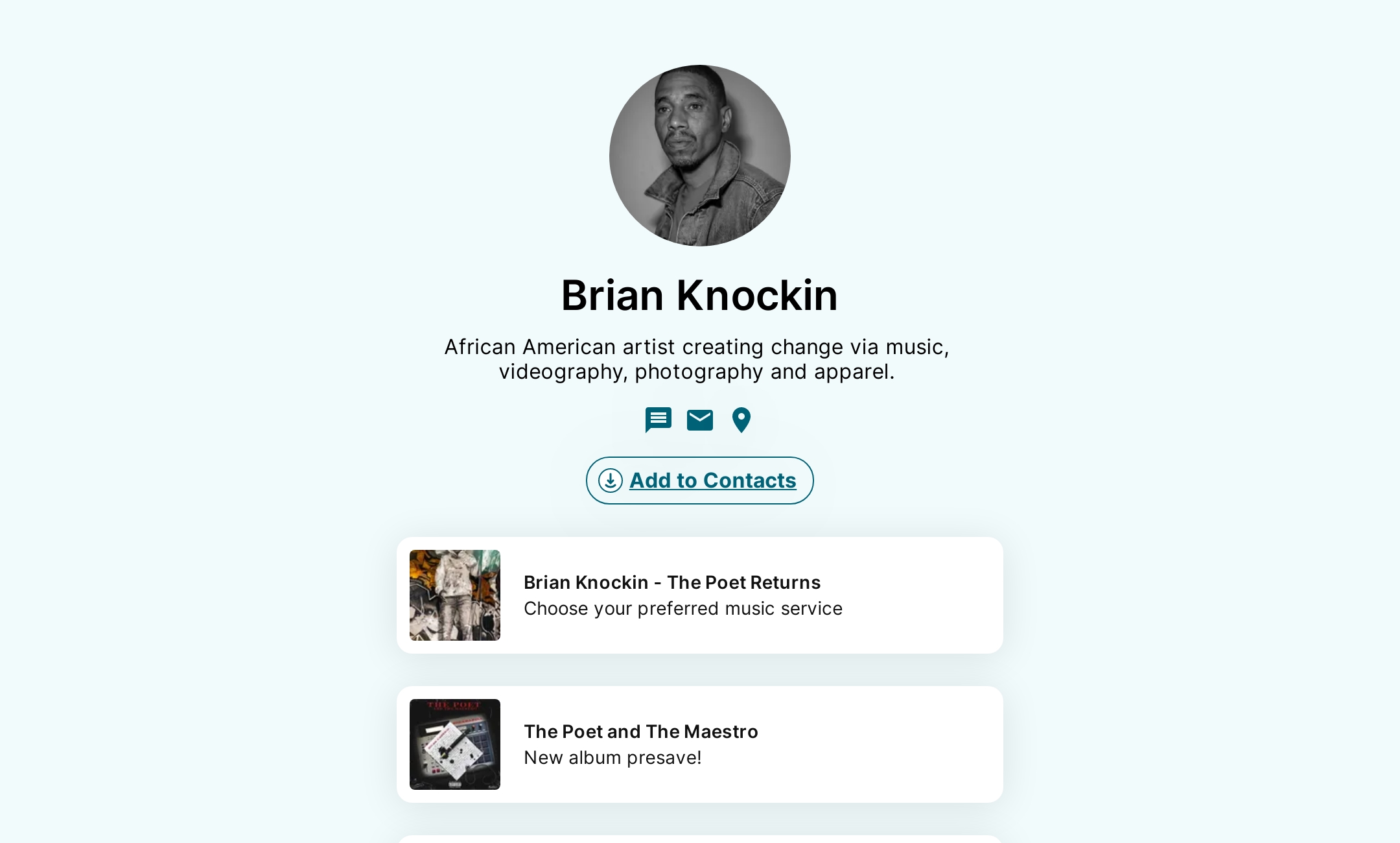Click the map marker icon for directions

coord(741,420)
